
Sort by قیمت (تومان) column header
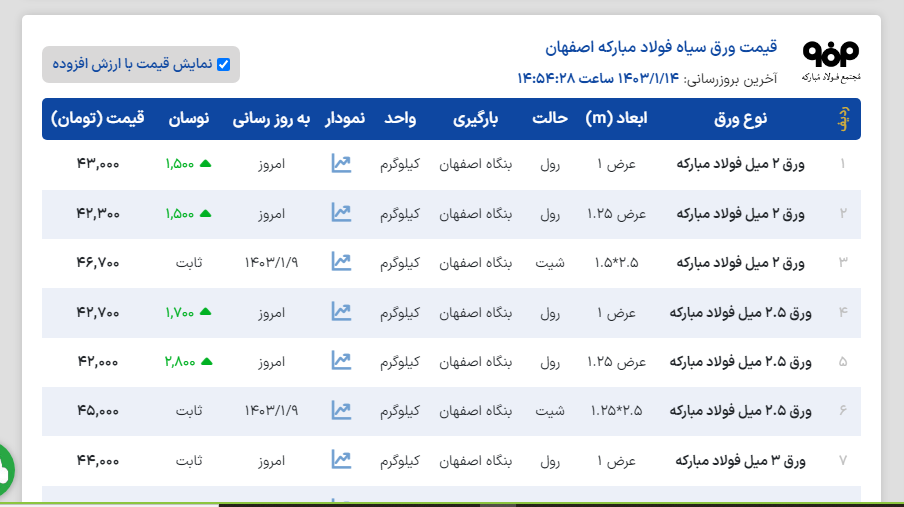tap(98, 118)
